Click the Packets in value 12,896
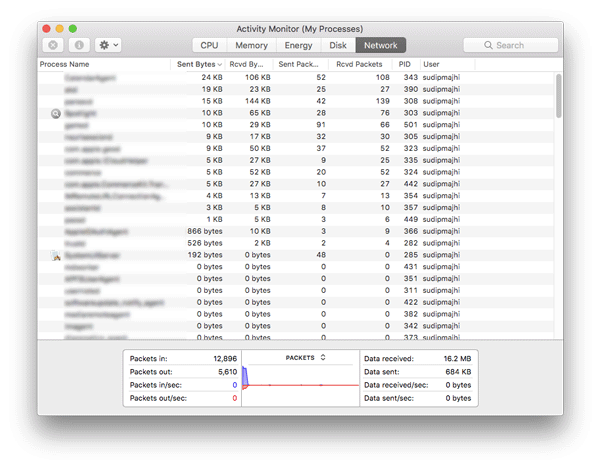The height and width of the screenshot is (468, 600). click(x=225, y=359)
